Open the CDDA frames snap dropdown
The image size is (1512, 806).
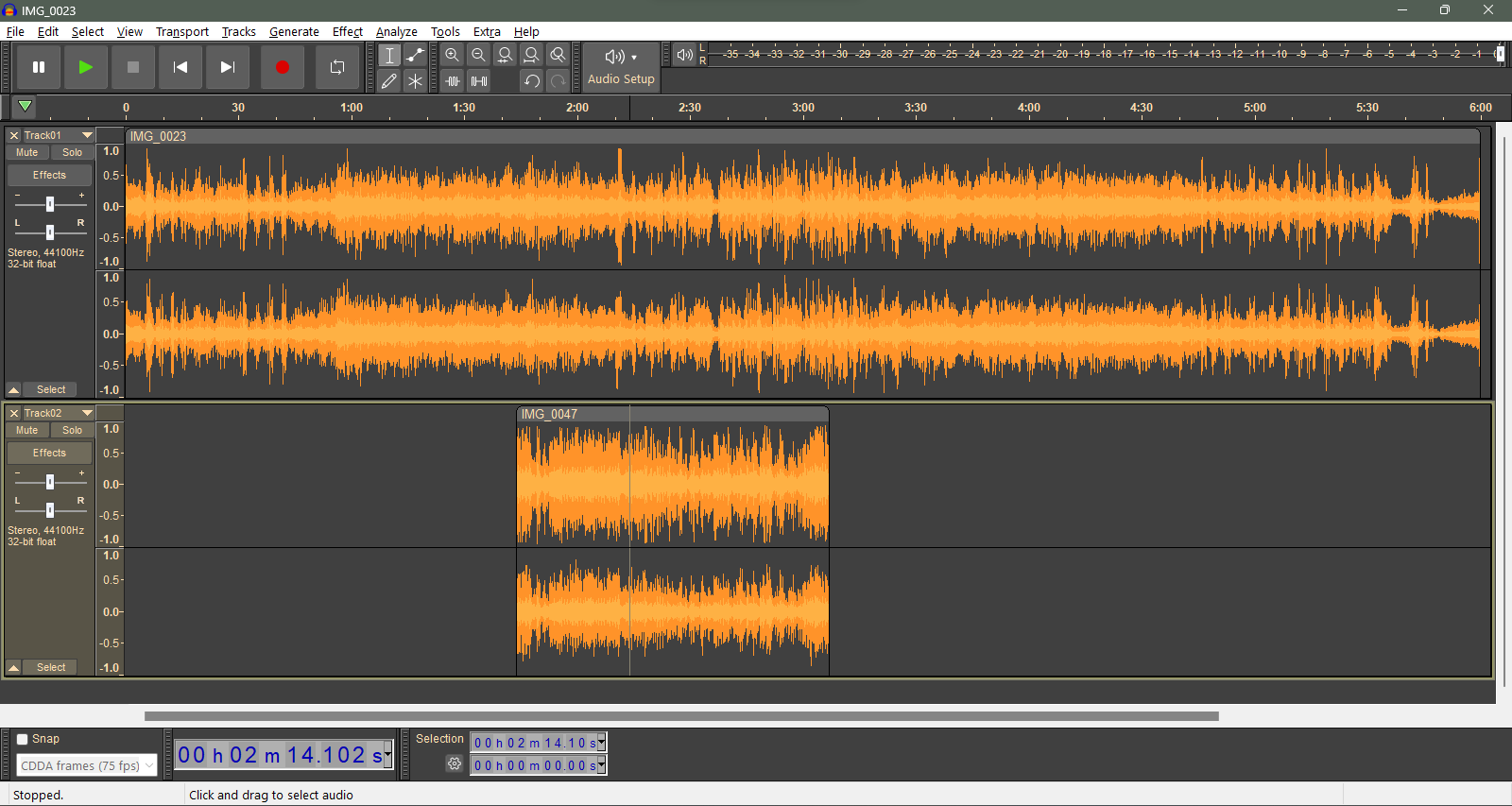[x=86, y=766]
